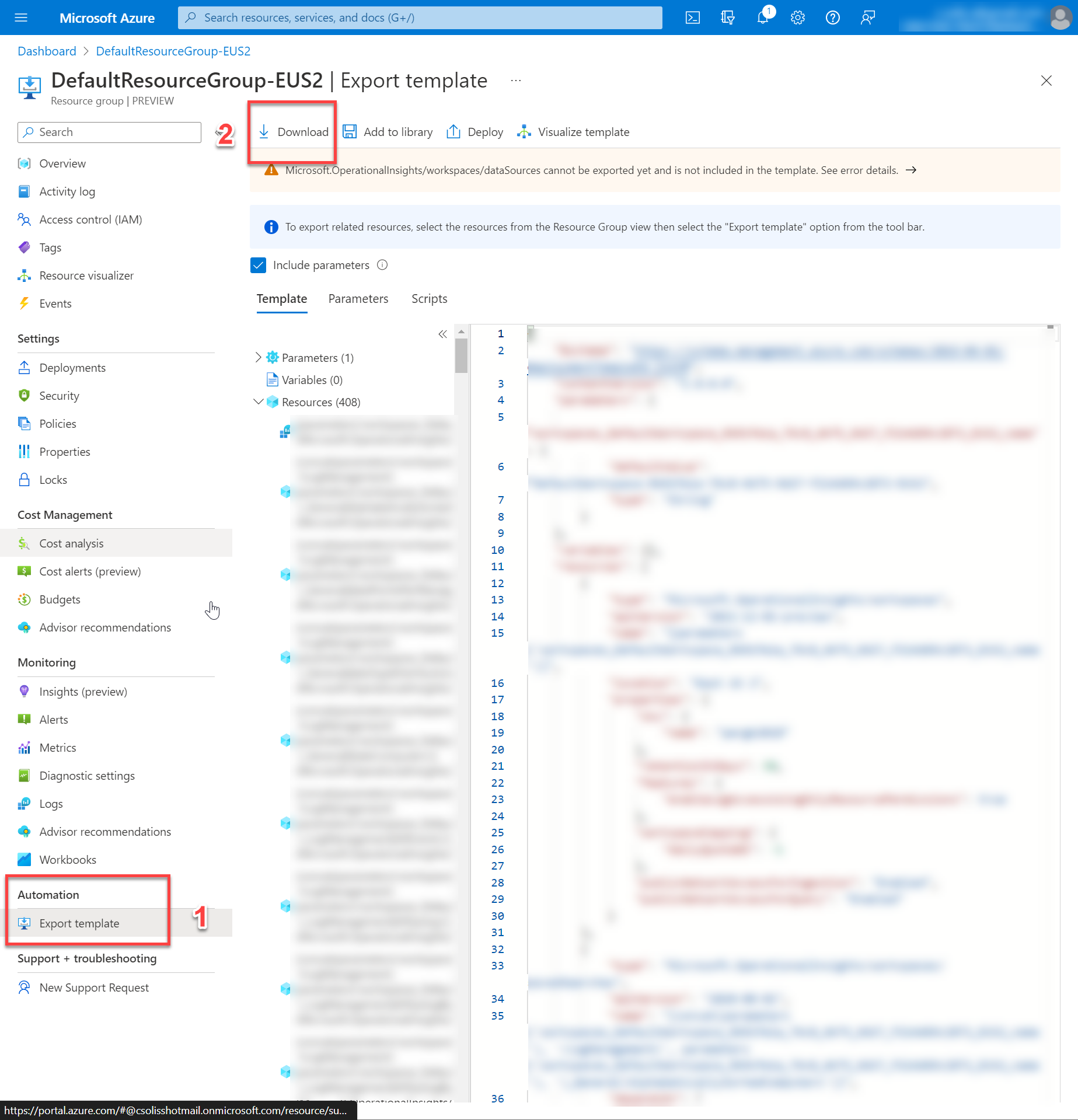Open portal settings gear

[x=798, y=18]
